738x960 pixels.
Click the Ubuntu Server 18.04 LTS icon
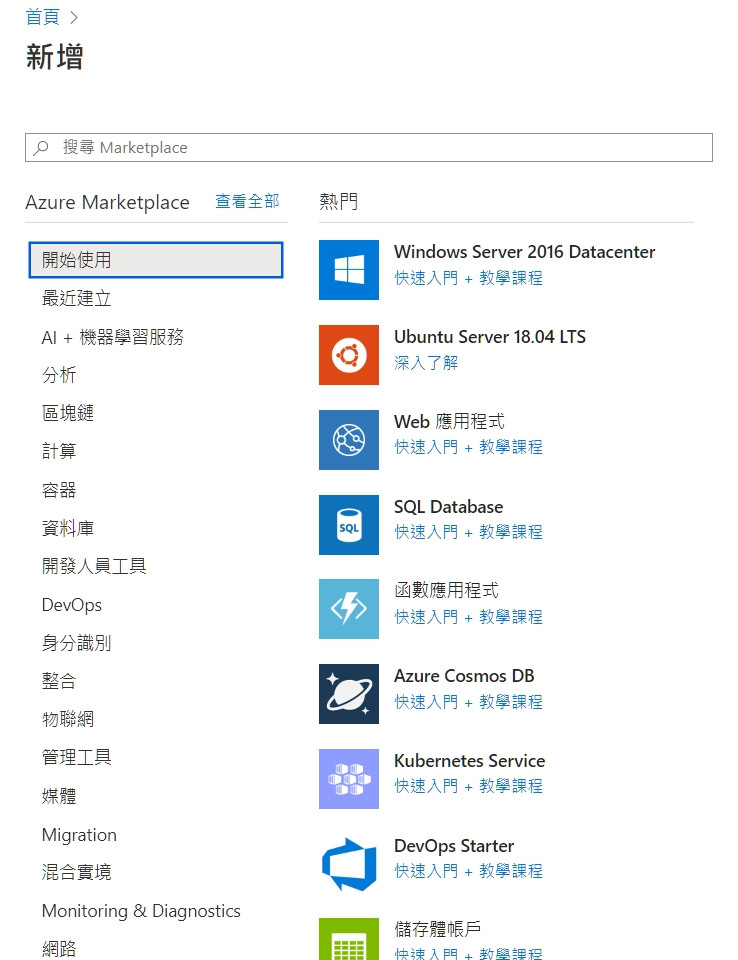348,355
